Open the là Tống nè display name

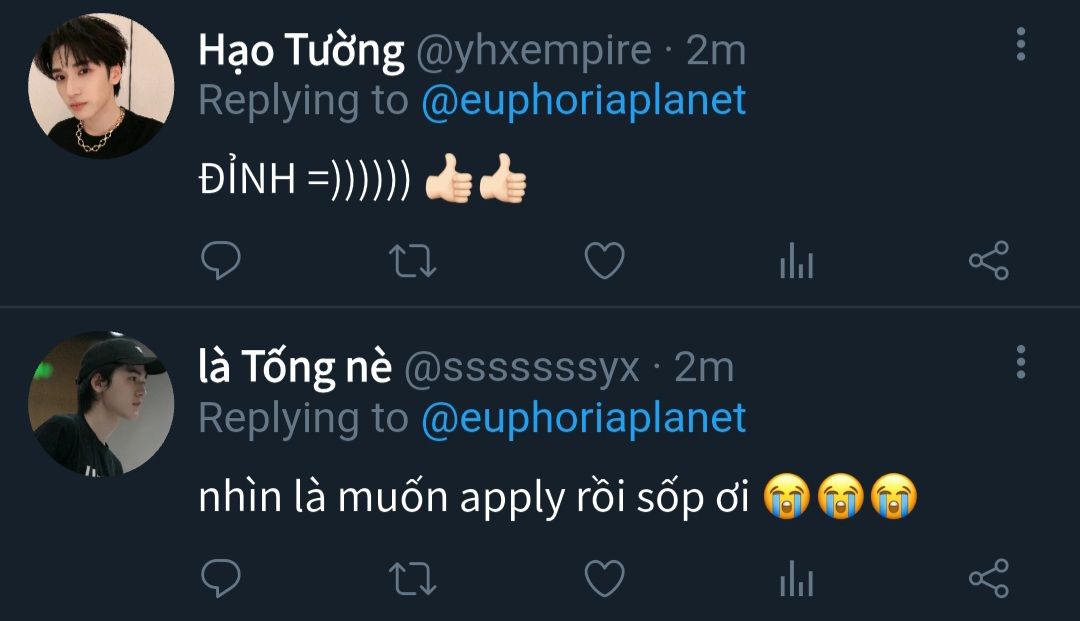(295, 368)
